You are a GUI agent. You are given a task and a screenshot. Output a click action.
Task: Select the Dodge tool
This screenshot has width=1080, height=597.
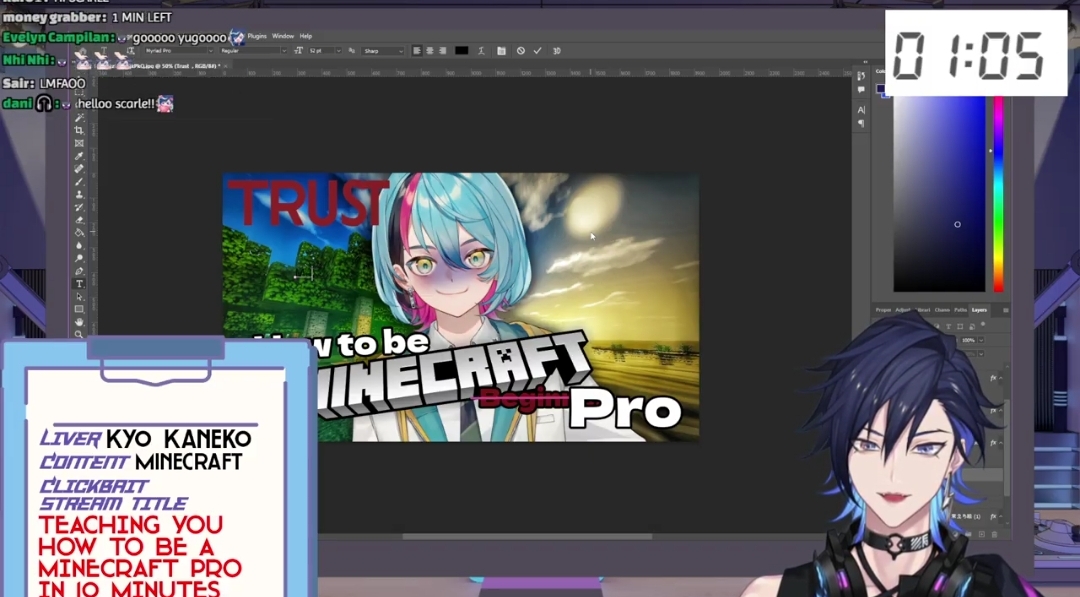coord(79,258)
